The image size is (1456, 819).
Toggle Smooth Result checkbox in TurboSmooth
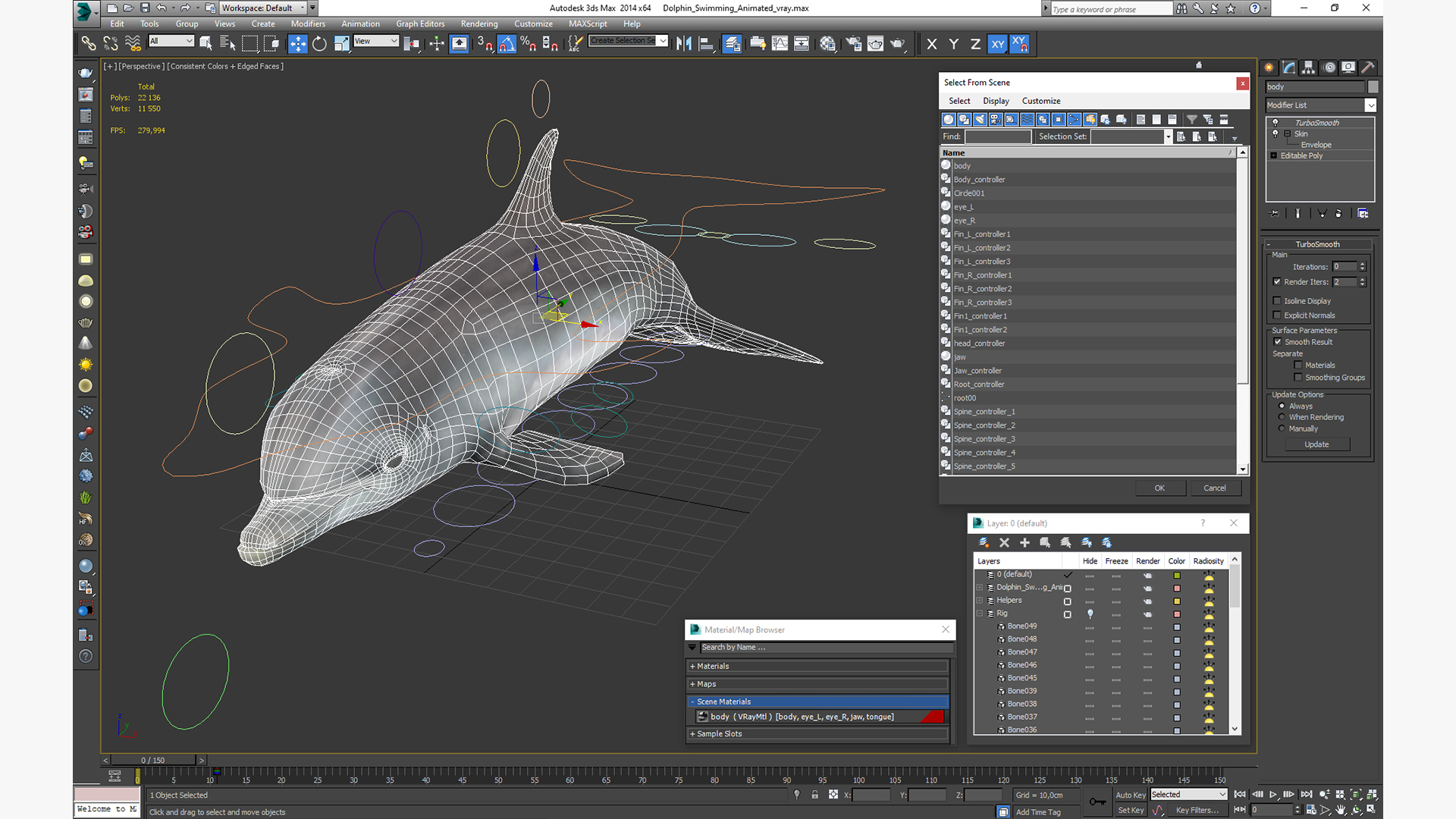tap(1278, 342)
